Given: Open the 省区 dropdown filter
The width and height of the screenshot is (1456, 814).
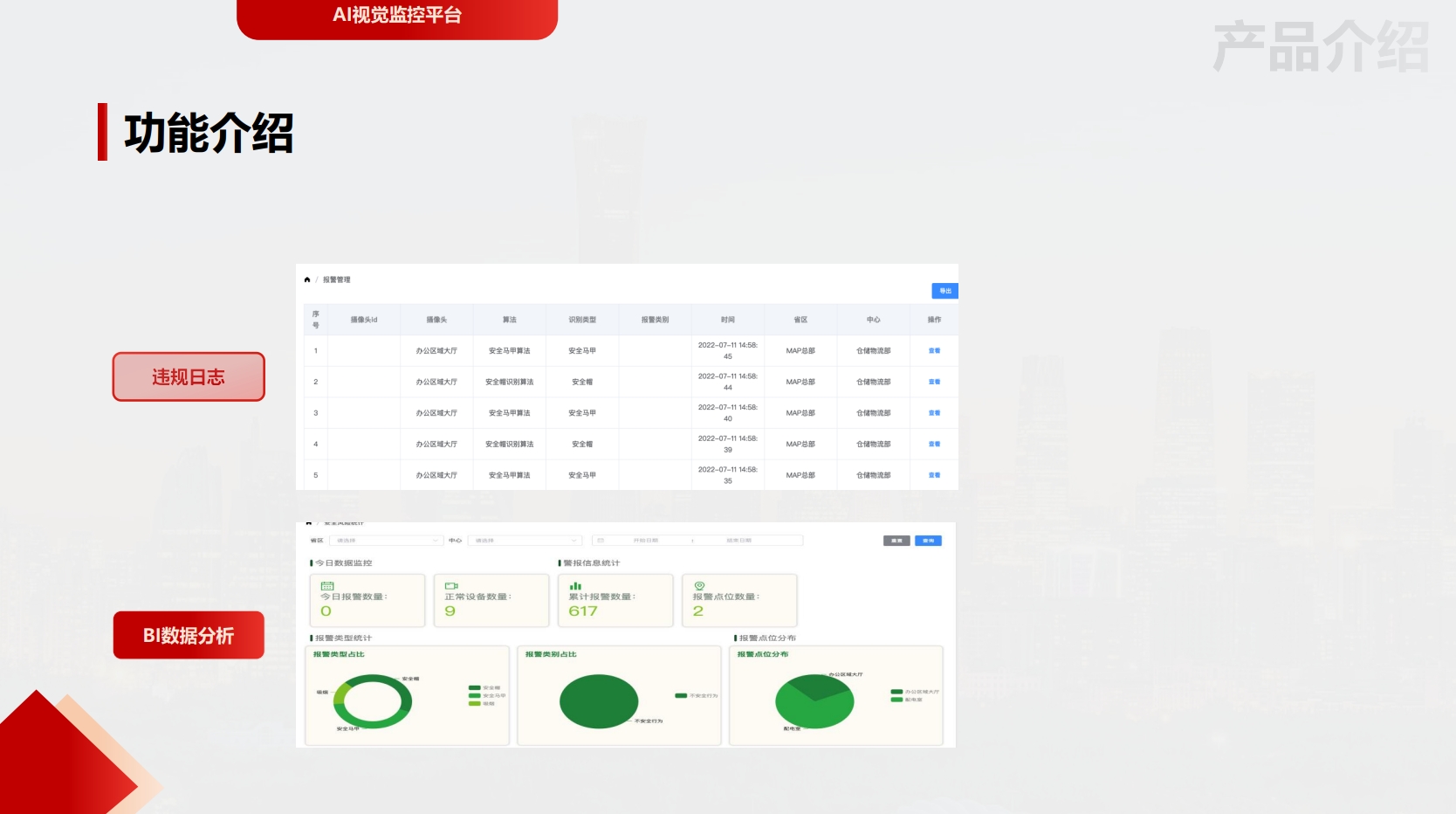Looking at the screenshot, I should click(x=388, y=541).
